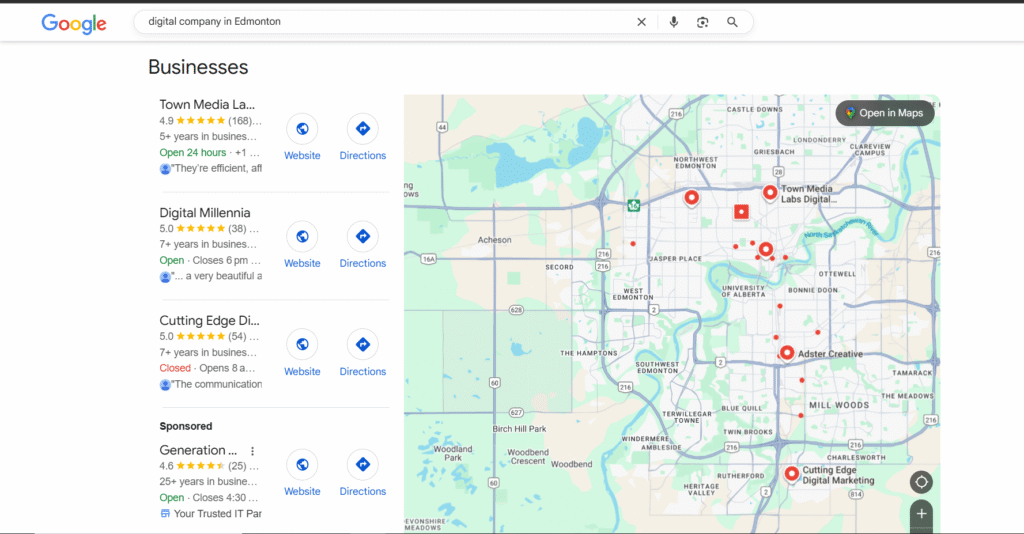Viewport: 1024px width, 534px height.
Task: Click Town Media Labs 4.9 star rating
Action: (x=200, y=121)
